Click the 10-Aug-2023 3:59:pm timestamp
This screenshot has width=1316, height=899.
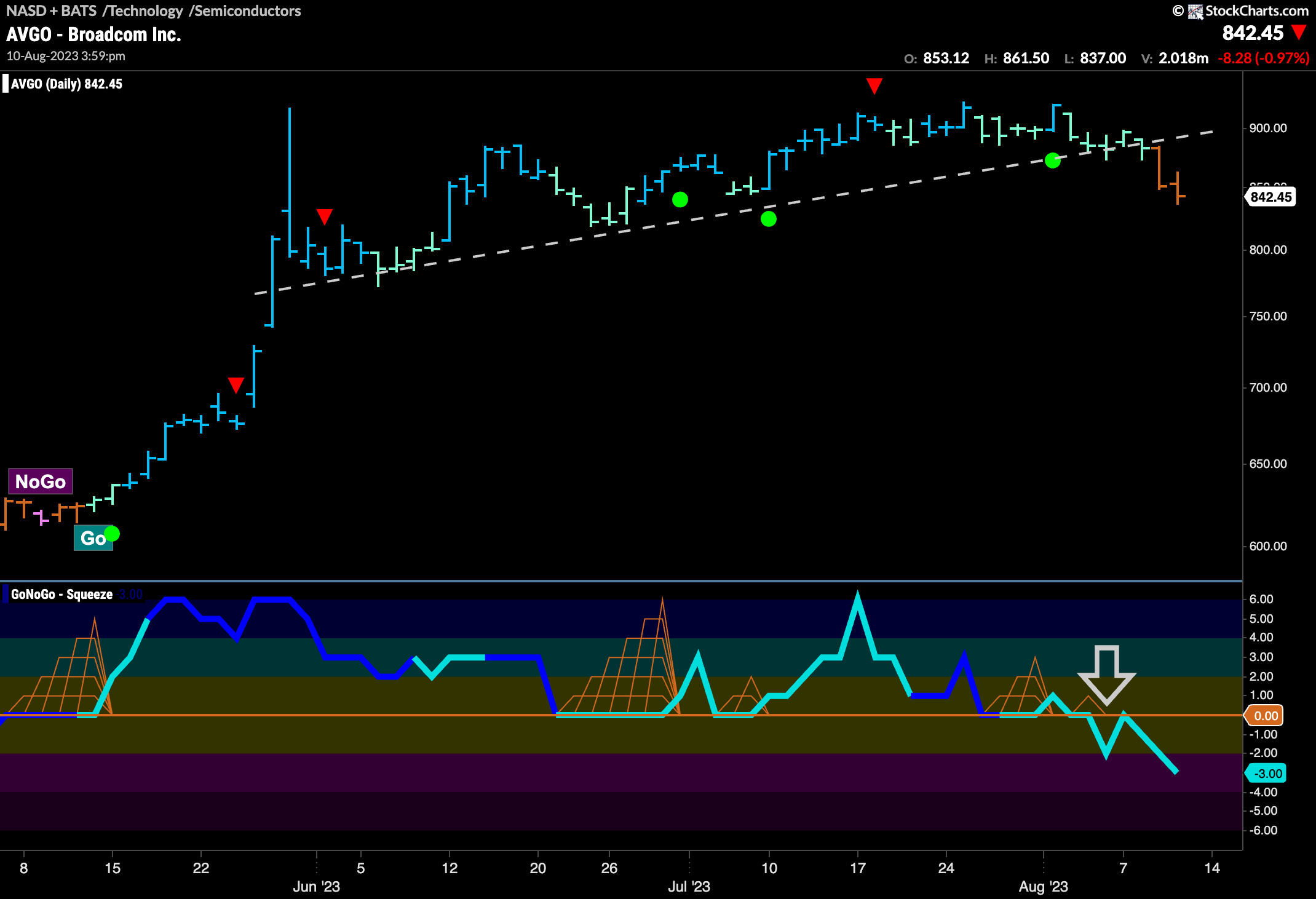tap(66, 56)
